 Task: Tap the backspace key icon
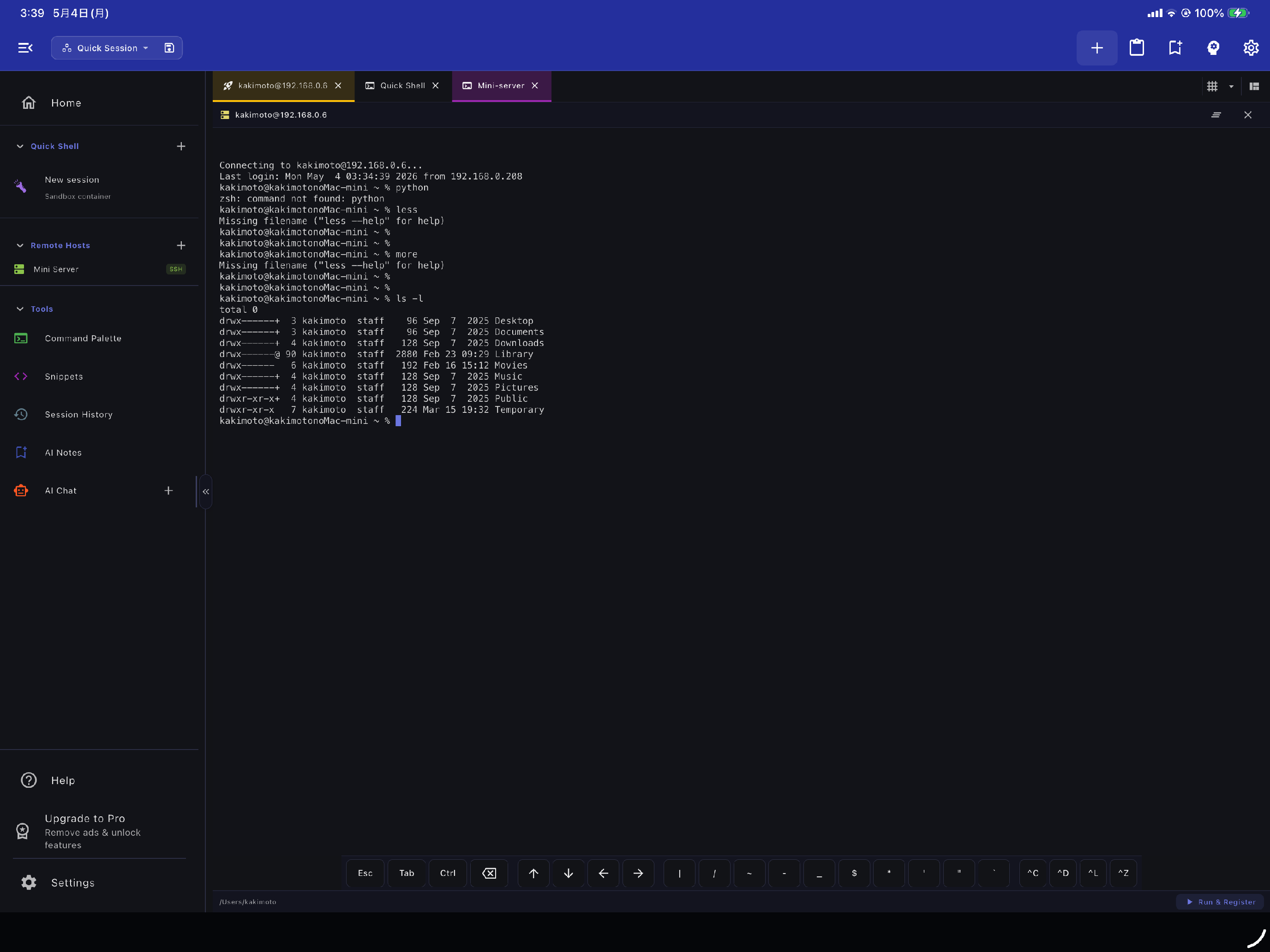click(489, 874)
